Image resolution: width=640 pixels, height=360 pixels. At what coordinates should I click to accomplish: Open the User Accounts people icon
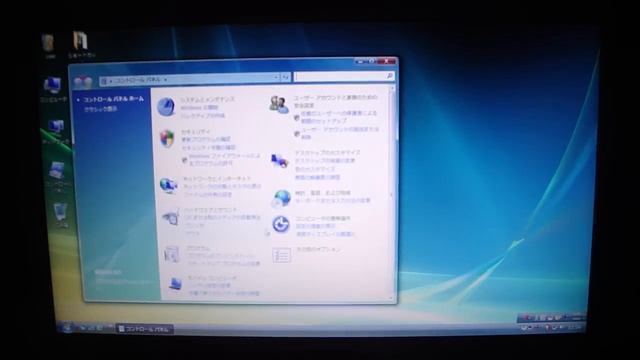click(279, 104)
